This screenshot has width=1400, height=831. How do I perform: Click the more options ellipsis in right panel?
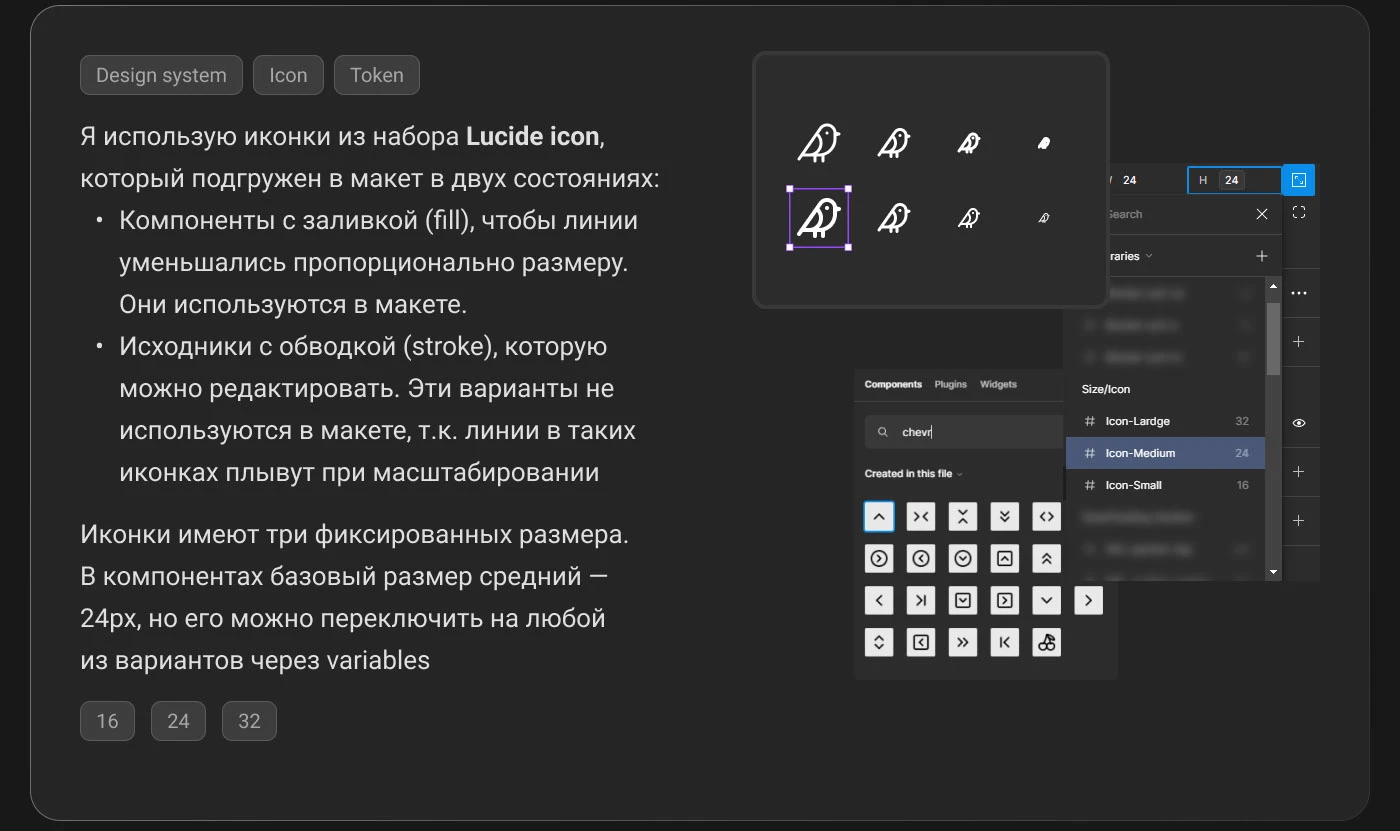click(1299, 292)
